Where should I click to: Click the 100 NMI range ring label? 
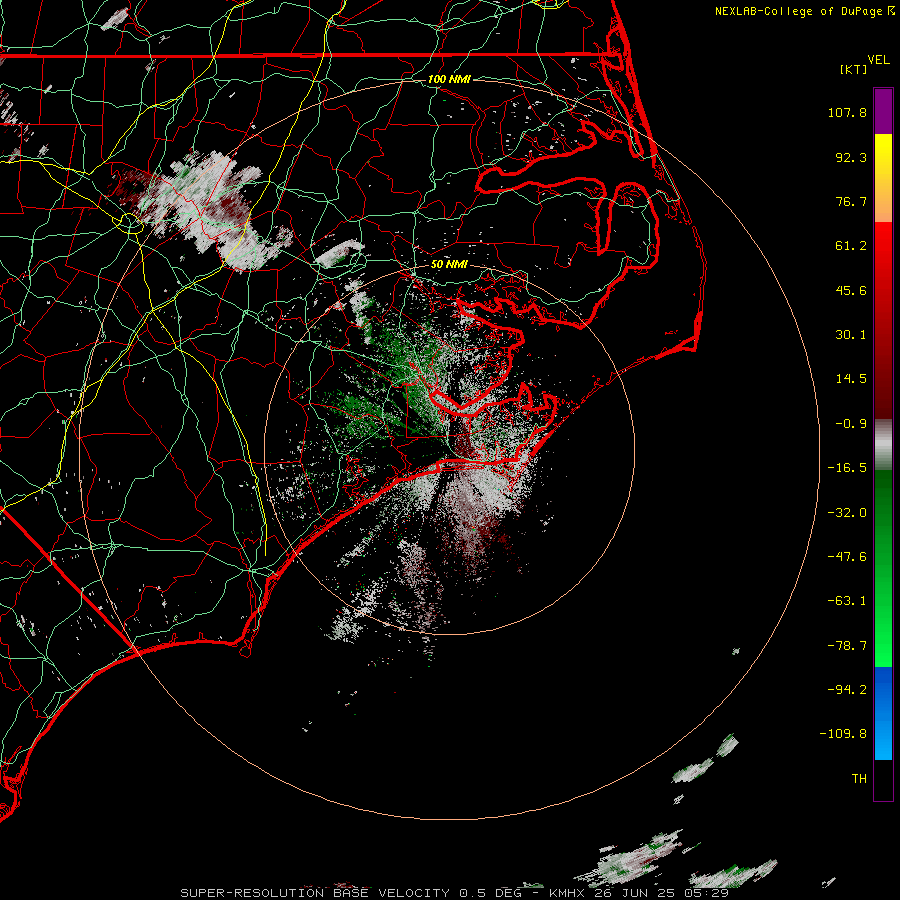coord(449,79)
